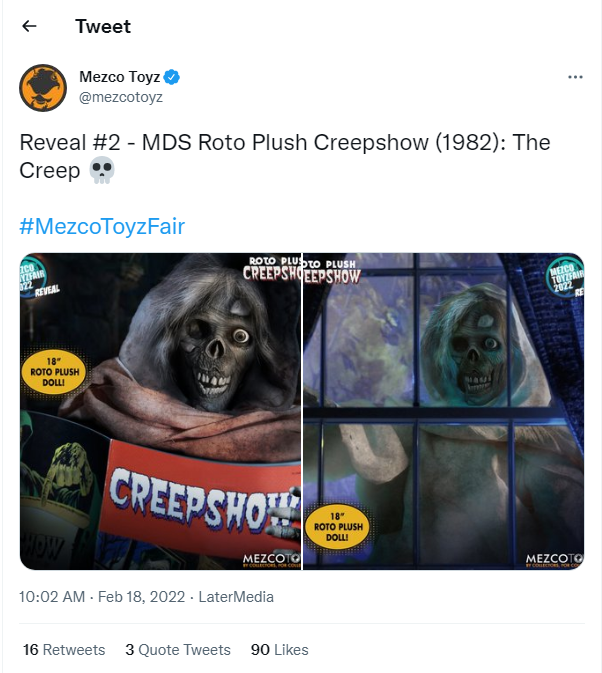Go back using the left arrow icon
The height and width of the screenshot is (673, 602).
coord(29,26)
